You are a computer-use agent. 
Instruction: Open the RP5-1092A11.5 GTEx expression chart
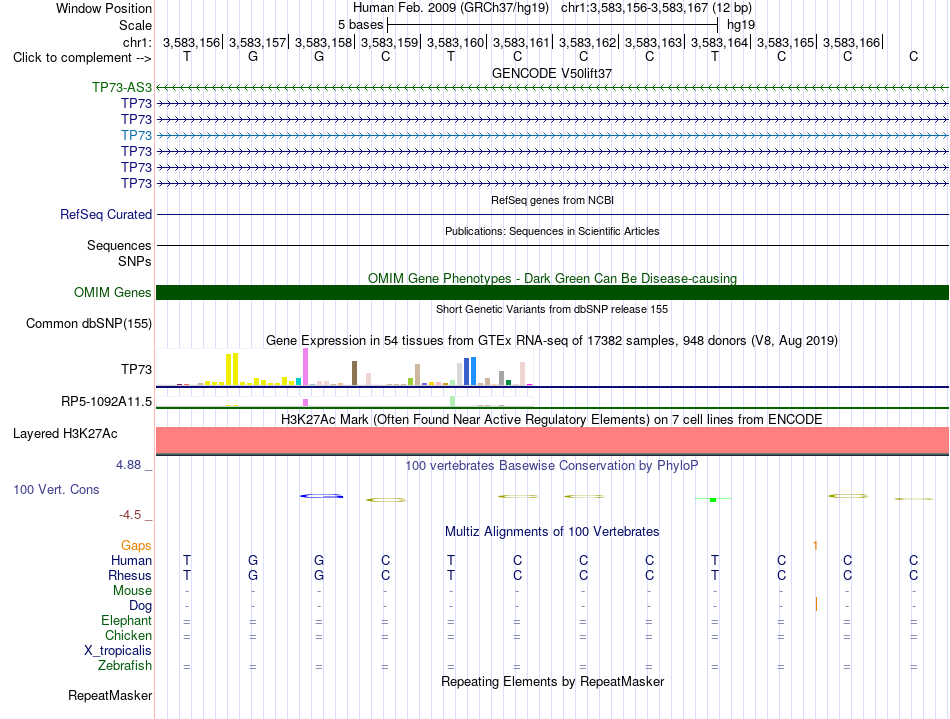point(345,401)
